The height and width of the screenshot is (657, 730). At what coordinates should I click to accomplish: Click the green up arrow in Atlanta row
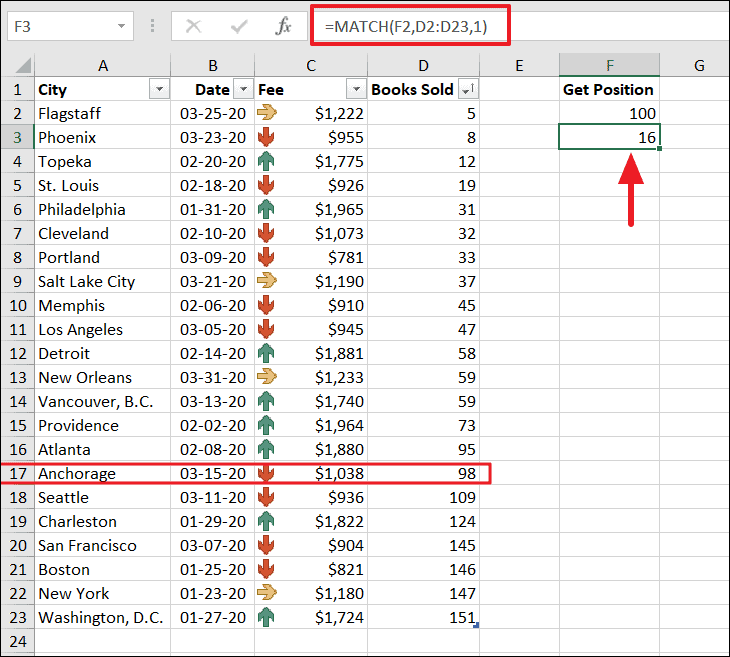click(x=266, y=449)
